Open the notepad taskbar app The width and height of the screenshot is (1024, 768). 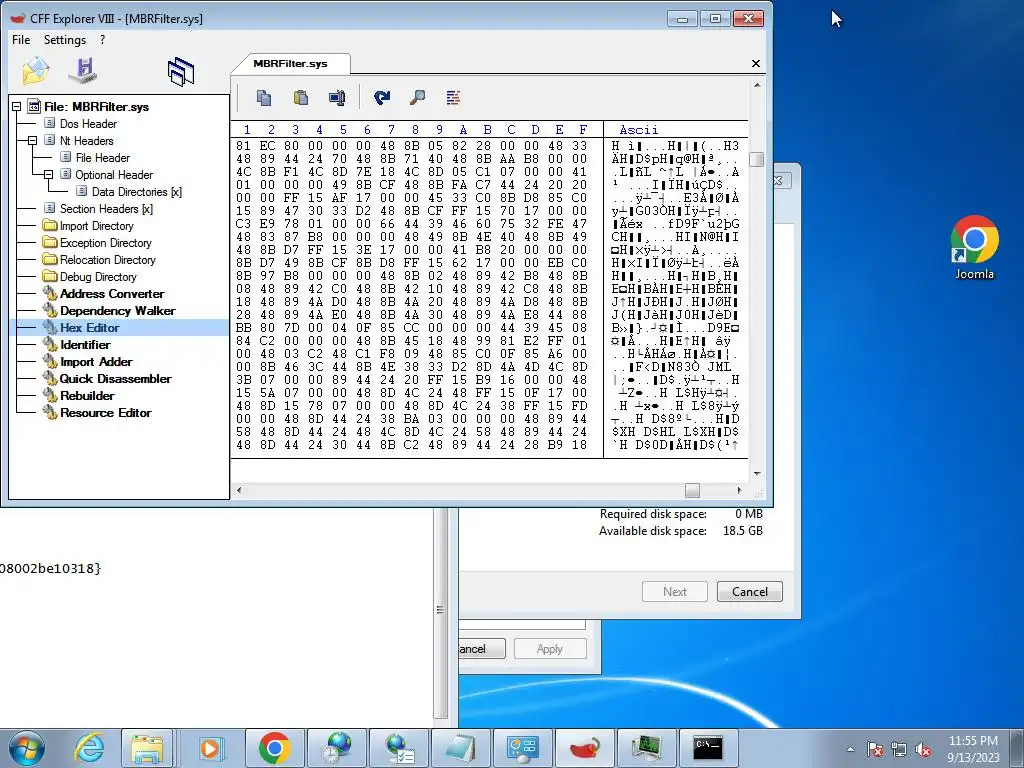pos(460,748)
